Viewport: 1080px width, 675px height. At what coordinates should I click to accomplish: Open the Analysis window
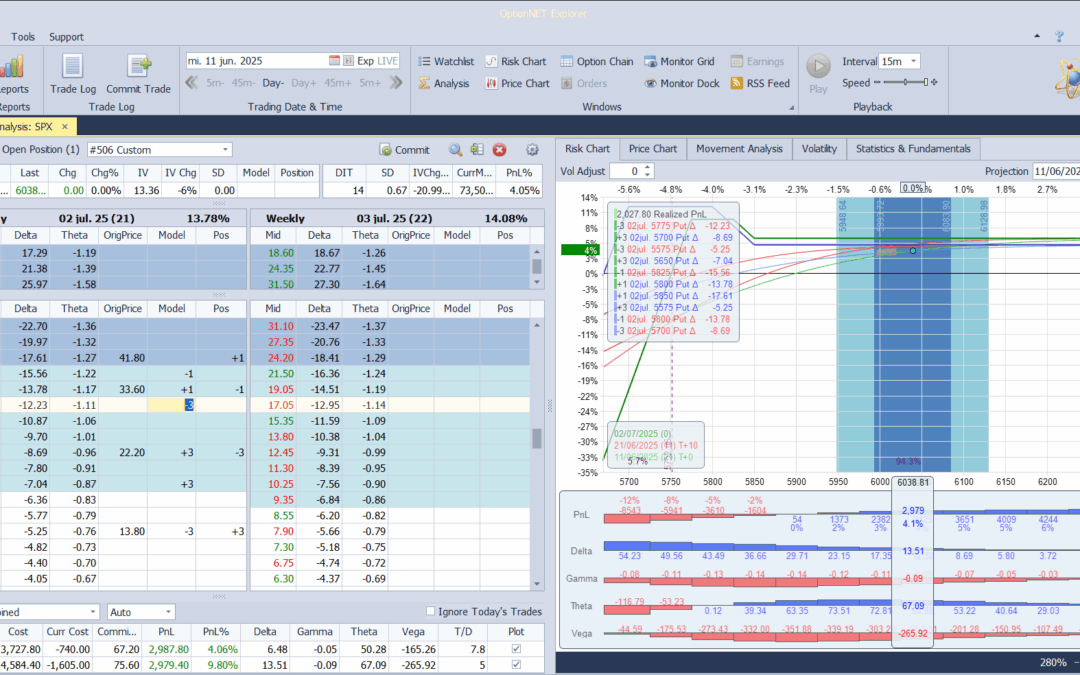point(444,83)
